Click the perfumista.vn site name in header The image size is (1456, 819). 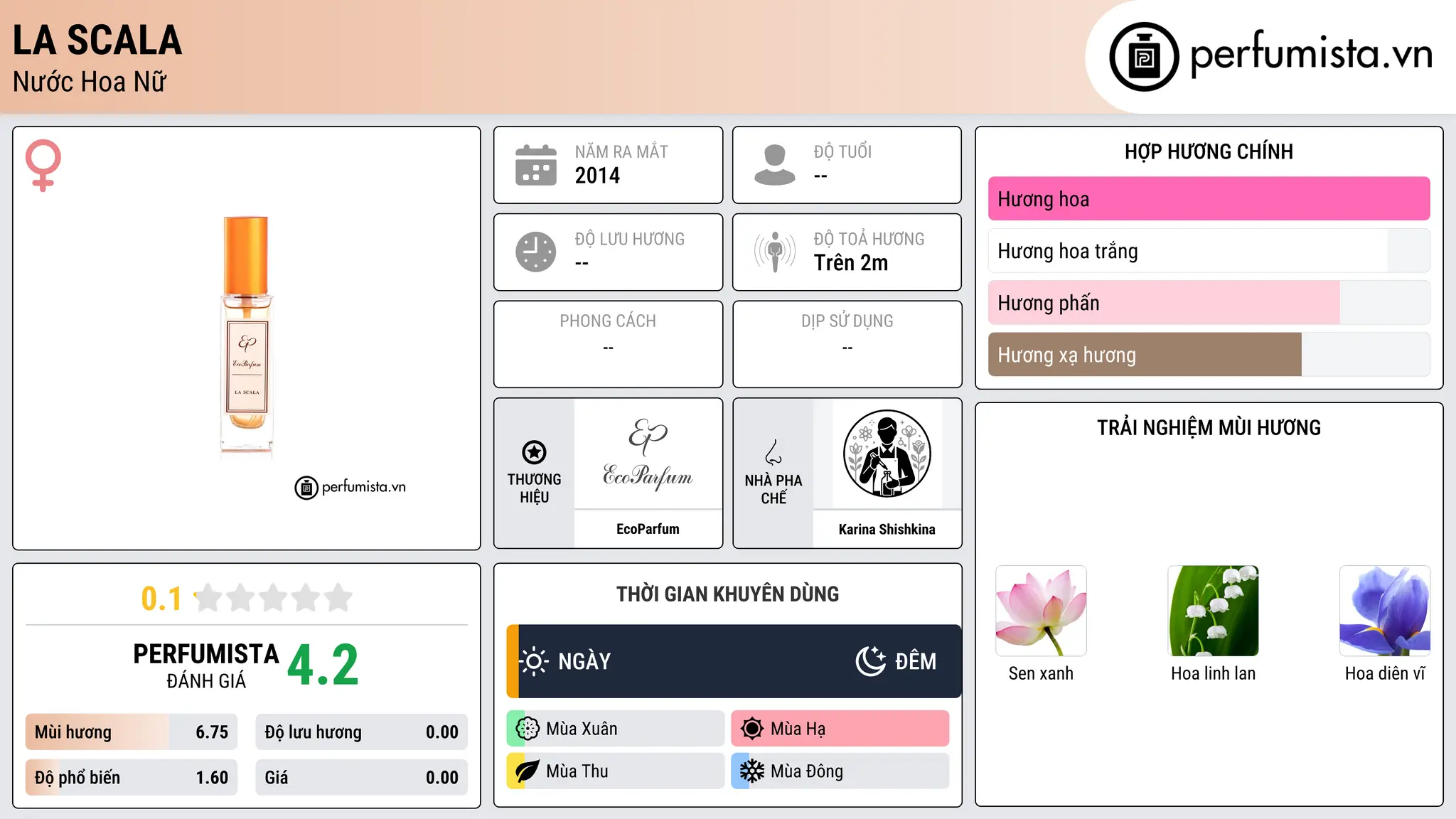(x=1311, y=54)
